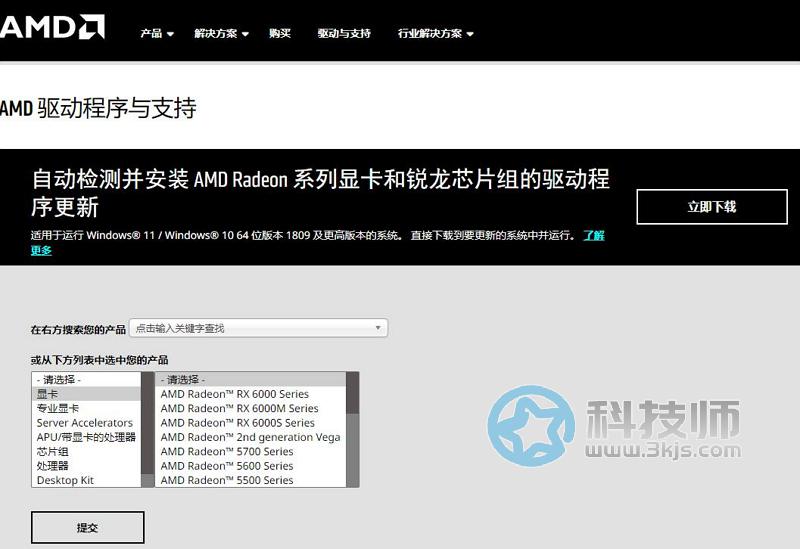
Task: Expand the 解决方案 menu
Action: (x=221, y=34)
